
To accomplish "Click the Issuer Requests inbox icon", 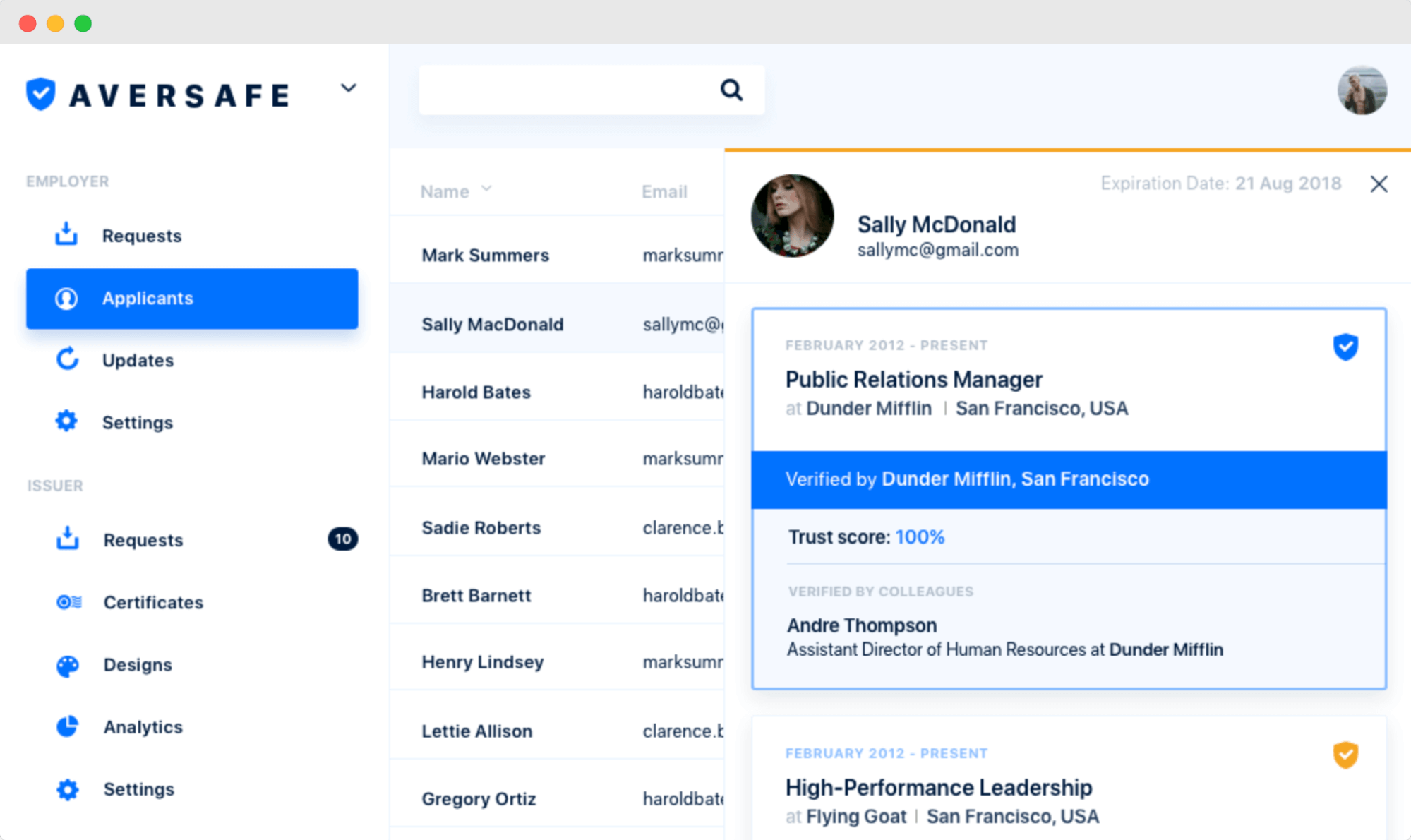I will [68, 539].
